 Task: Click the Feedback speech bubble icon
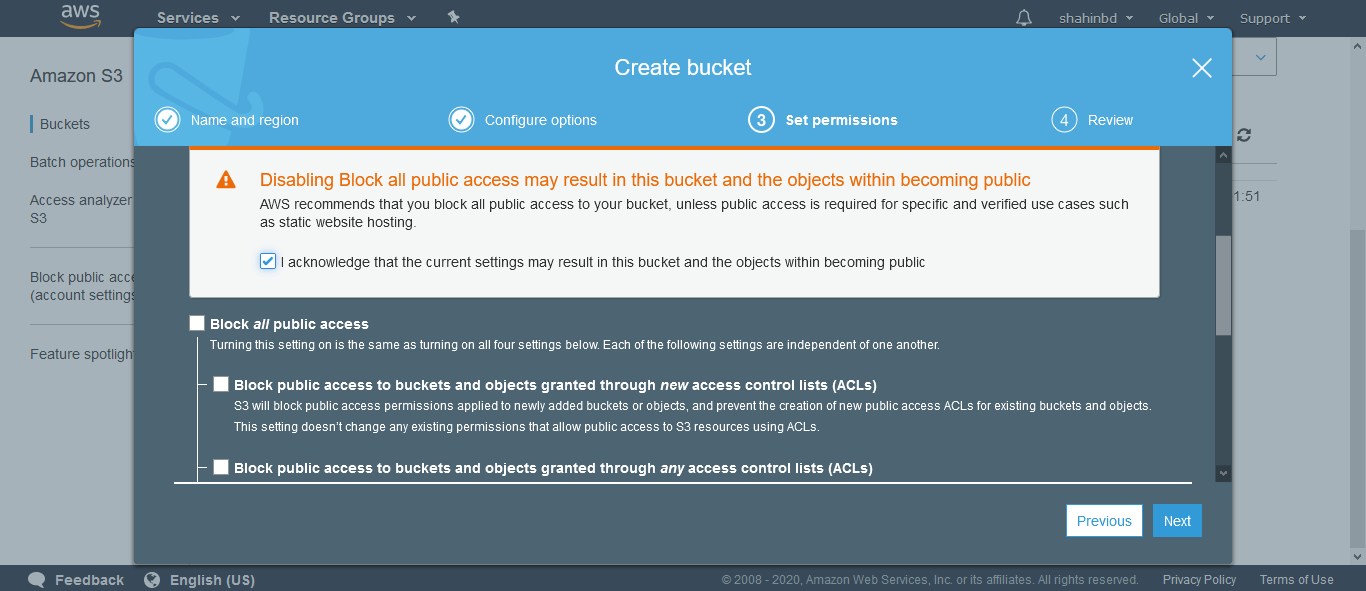[37, 579]
